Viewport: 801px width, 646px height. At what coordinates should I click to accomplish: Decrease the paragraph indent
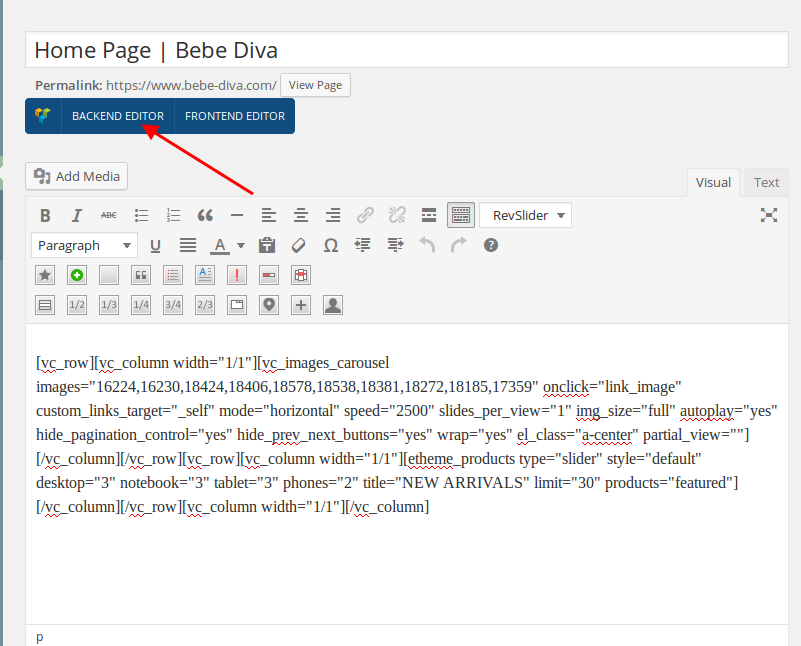pos(363,246)
